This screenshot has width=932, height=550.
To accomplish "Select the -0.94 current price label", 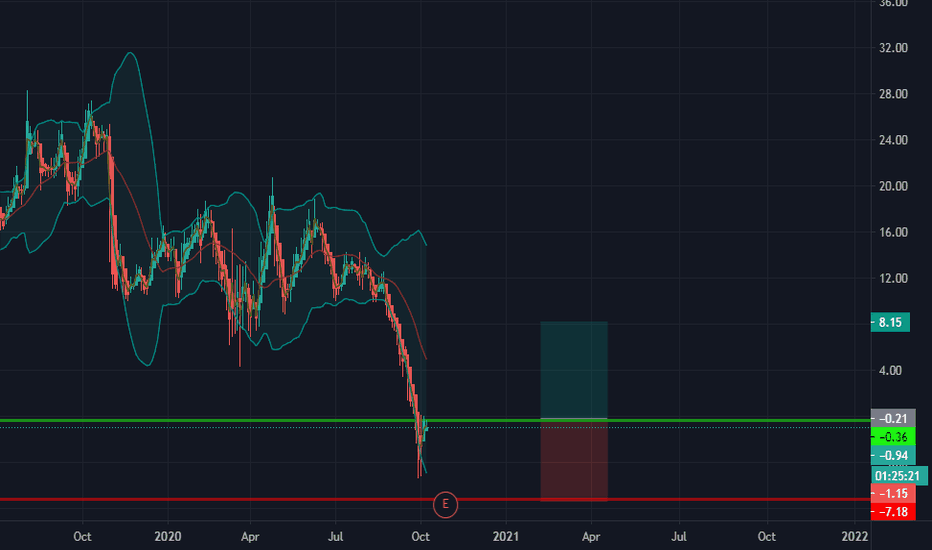I will tap(893, 455).
